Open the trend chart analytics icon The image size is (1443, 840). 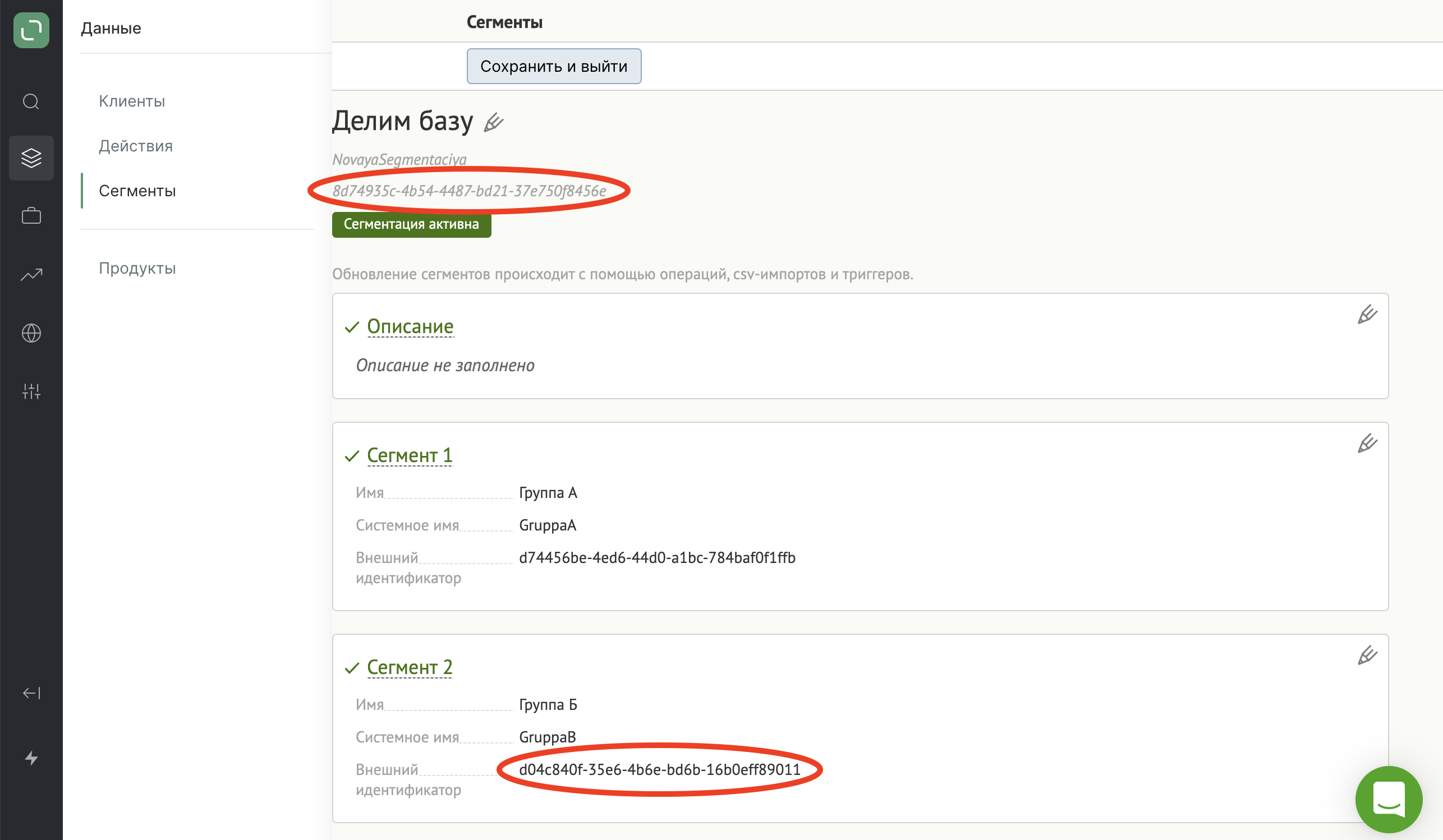pos(31,275)
